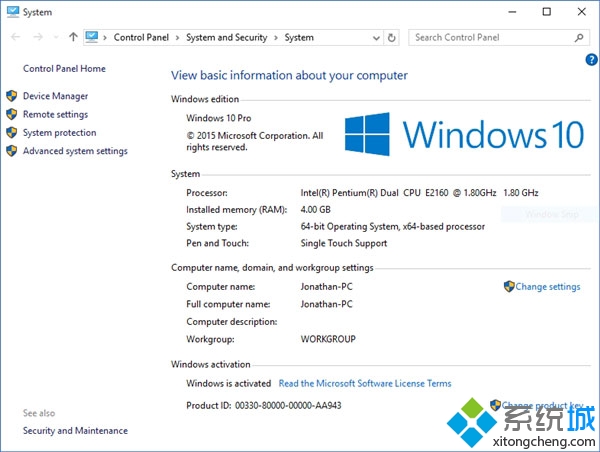The image size is (600, 452).
Task: Click the Single Touch Support value
Action: point(344,243)
